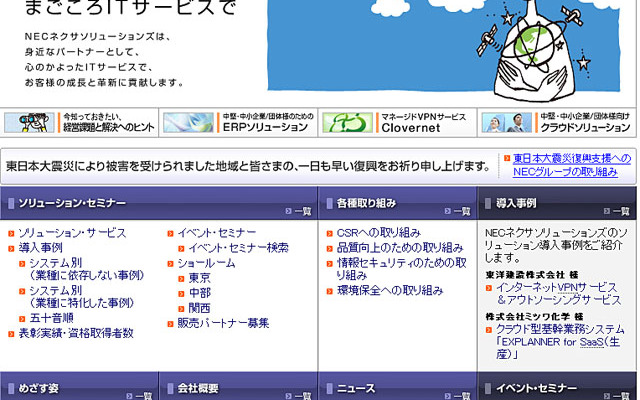The height and width of the screenshot is (400, 640).
Task: Open the ソリューション・サービス link
Action: [72, 233]
